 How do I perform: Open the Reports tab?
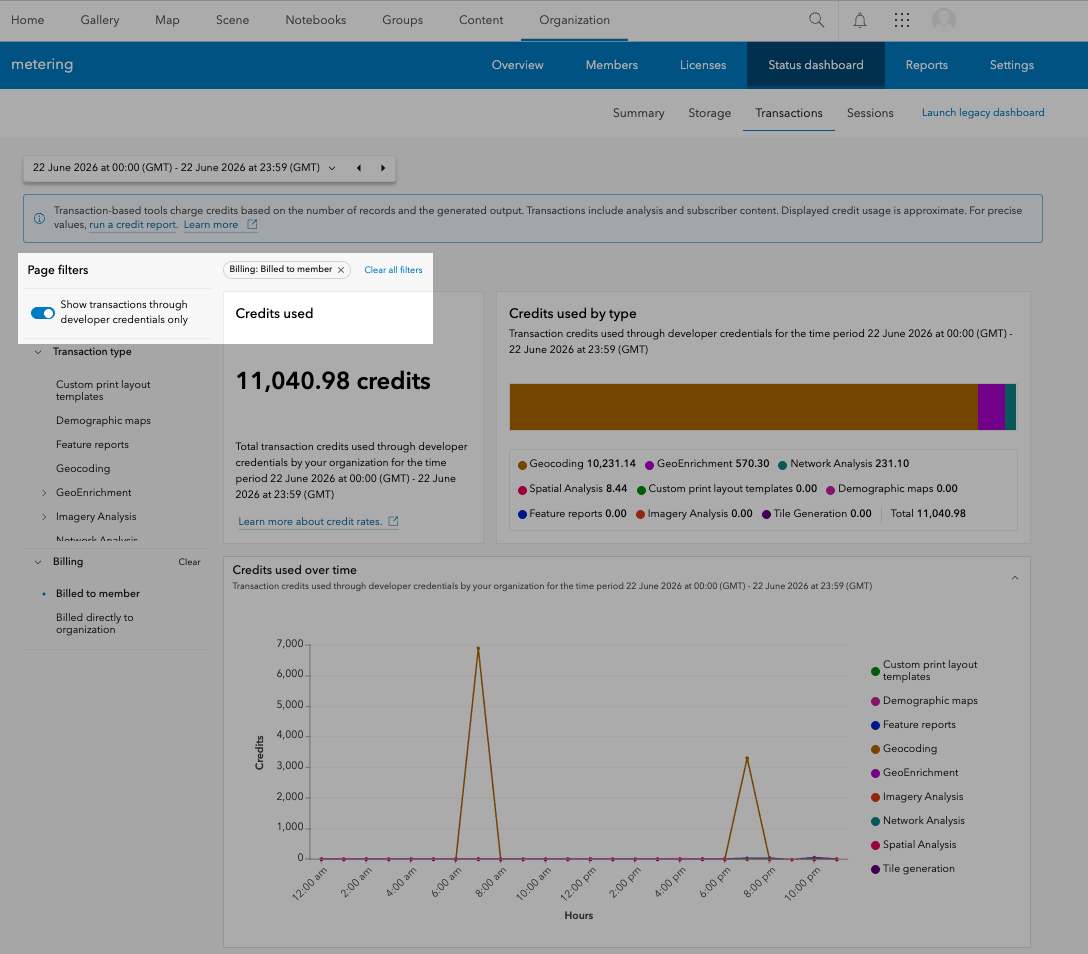(926, 65)
